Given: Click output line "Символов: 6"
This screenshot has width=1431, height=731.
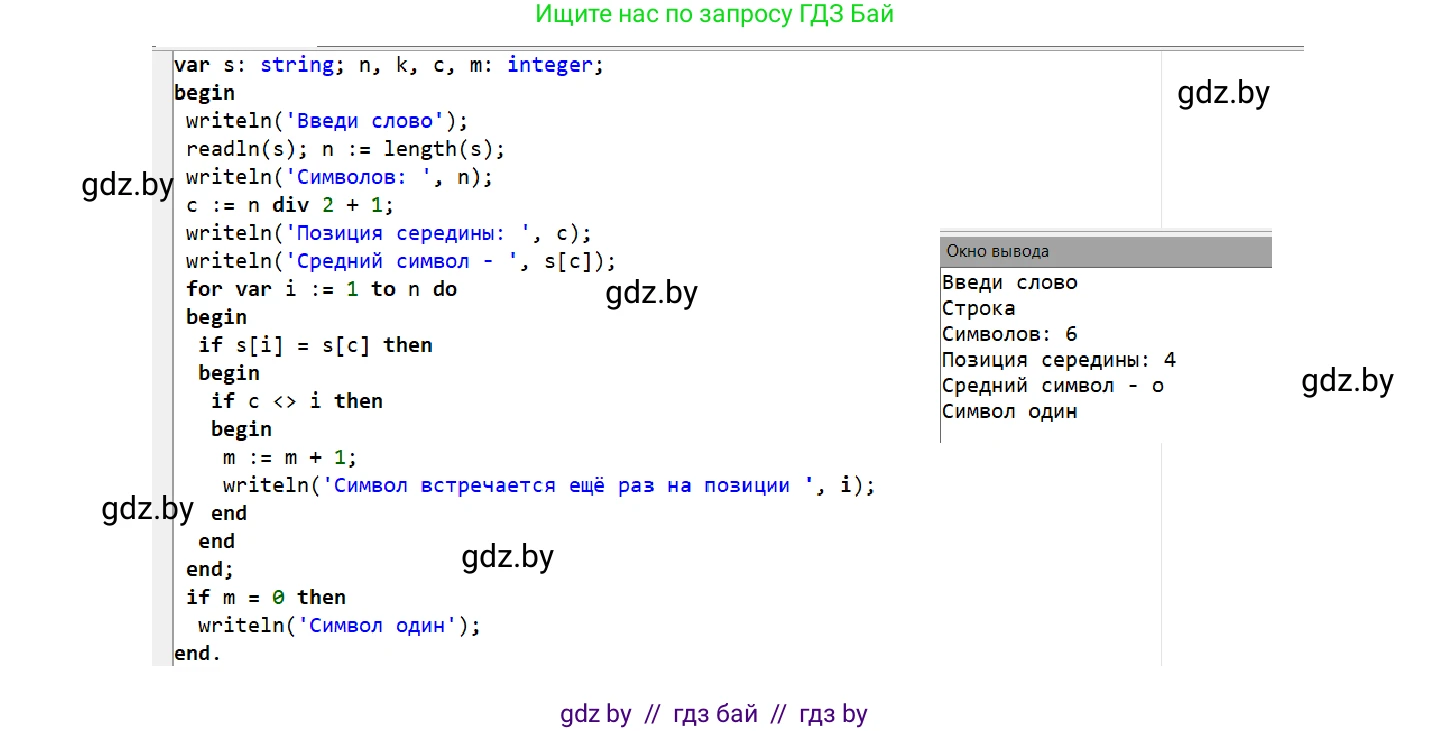Looking at the screenshot, I should (x=1009, y=334).
